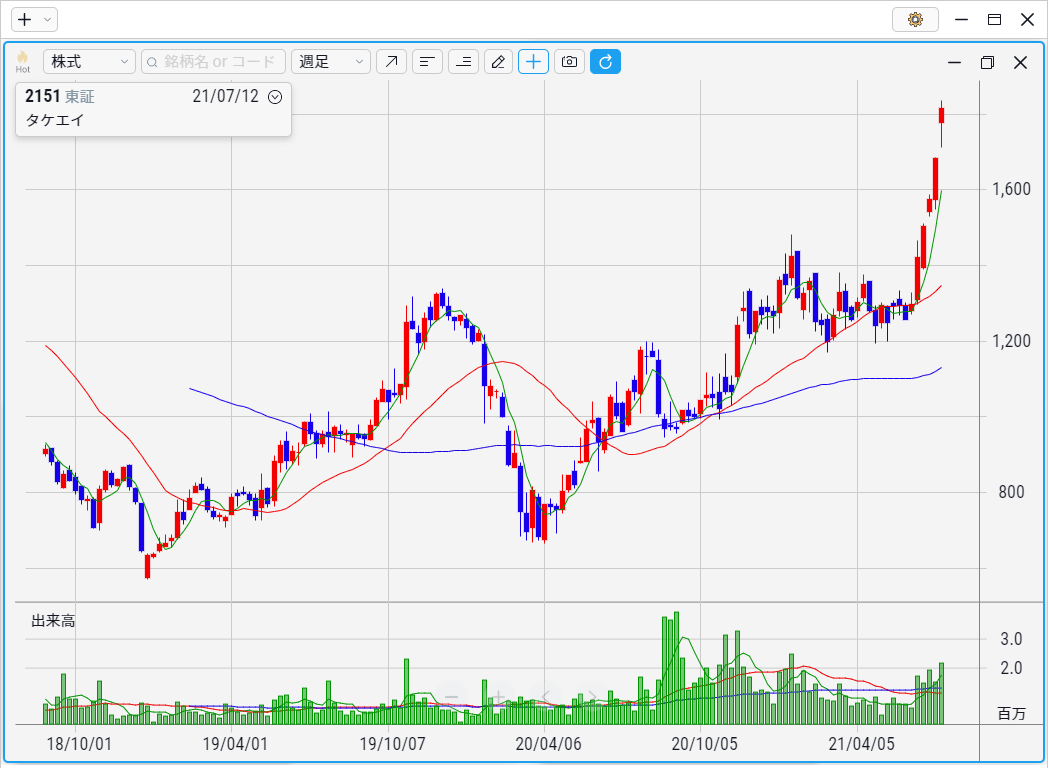
Task: Refresh the chart with the blue reload button
Action: [606, 62]
